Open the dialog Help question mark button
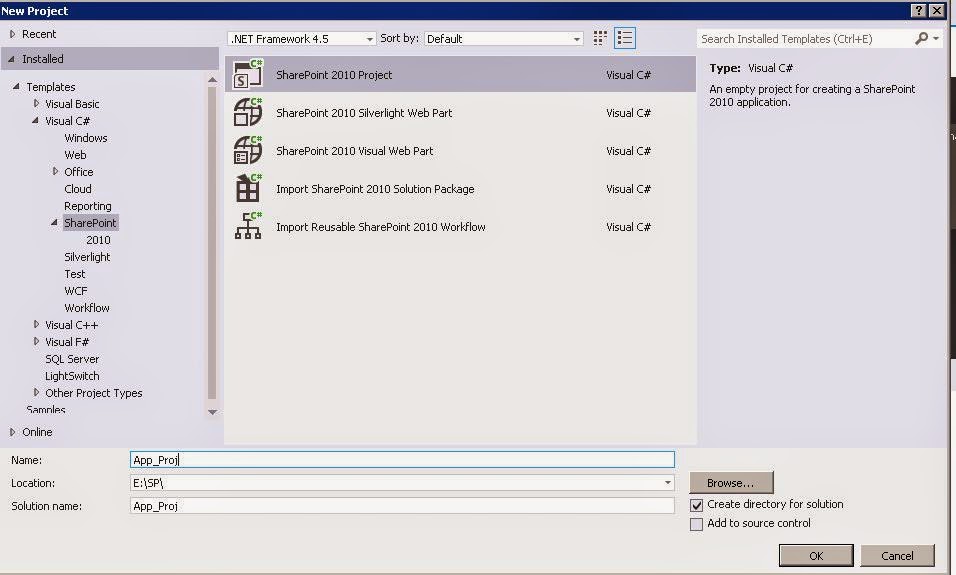This screenshot has height=575, width=956. pyautogui.click(x=918, y=10)
